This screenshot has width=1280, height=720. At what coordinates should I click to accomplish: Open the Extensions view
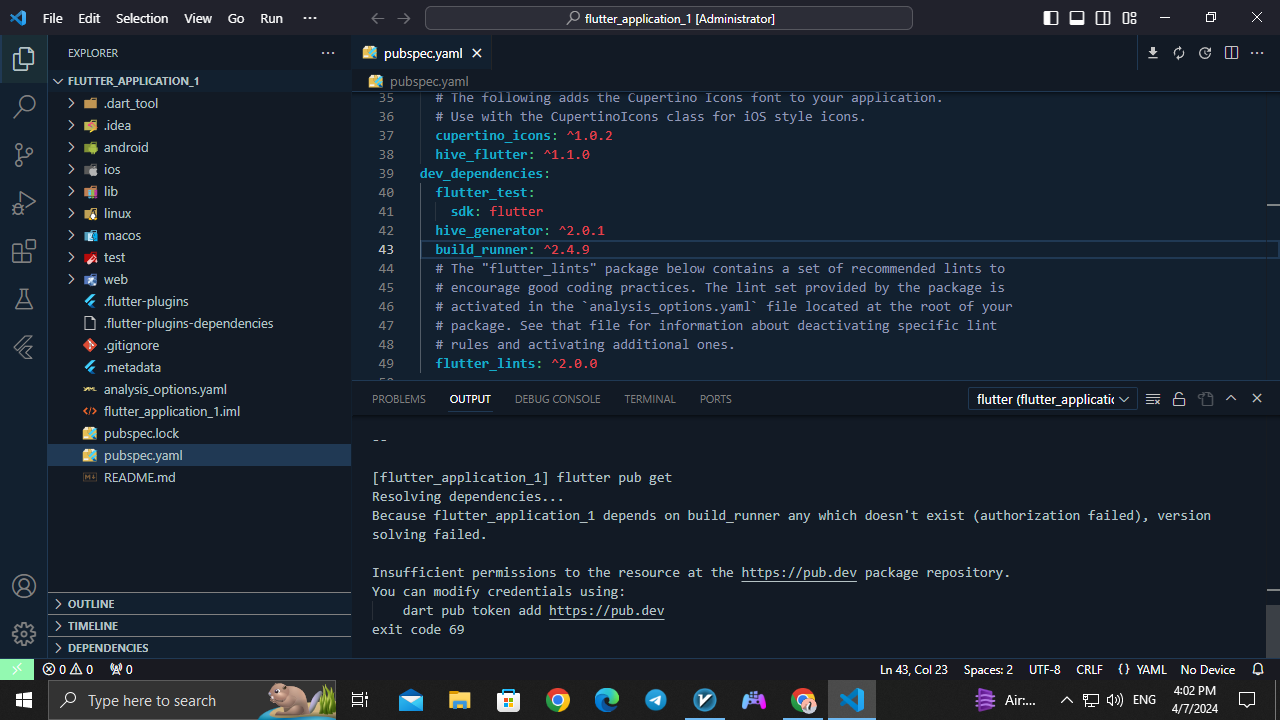(24, 251)
